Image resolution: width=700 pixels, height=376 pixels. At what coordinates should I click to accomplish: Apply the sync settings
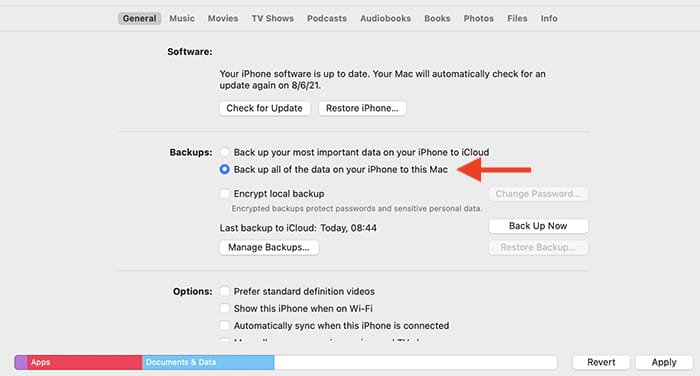[x=664, y=362]
